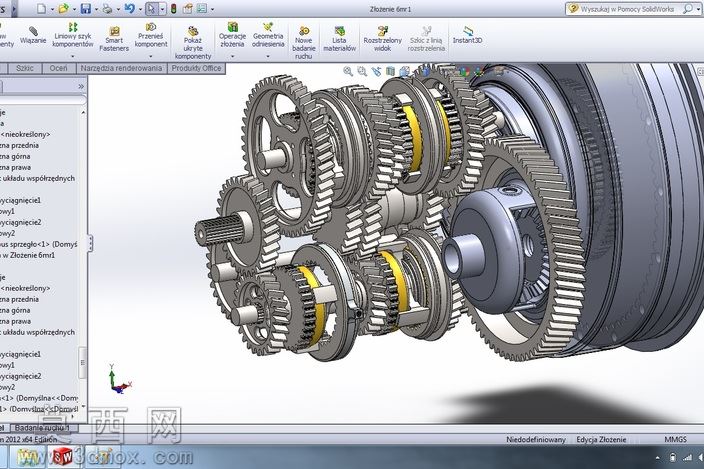Image resolution: width=704 pixels, height=469 pixels.
Task: Expand Przenieś komponent dropdown arrow
Action: 151,57
